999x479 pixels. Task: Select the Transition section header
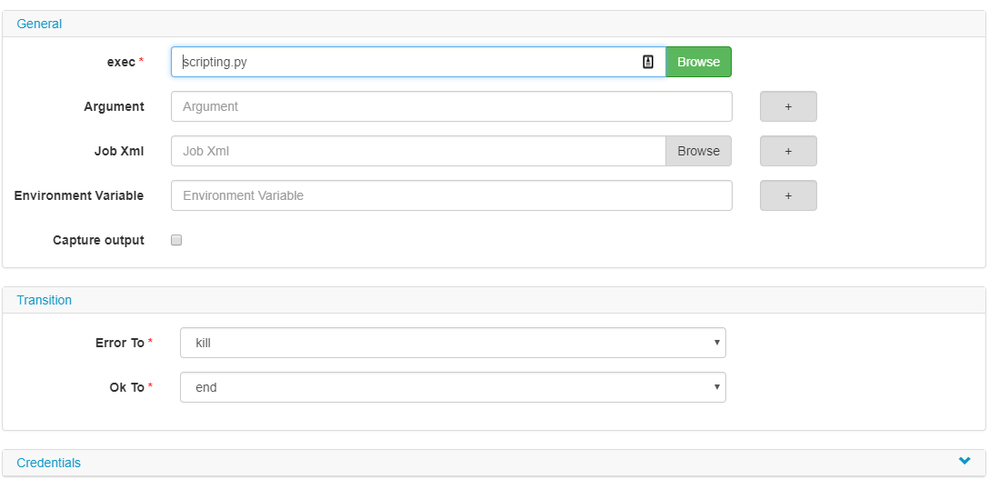(44, 300)
